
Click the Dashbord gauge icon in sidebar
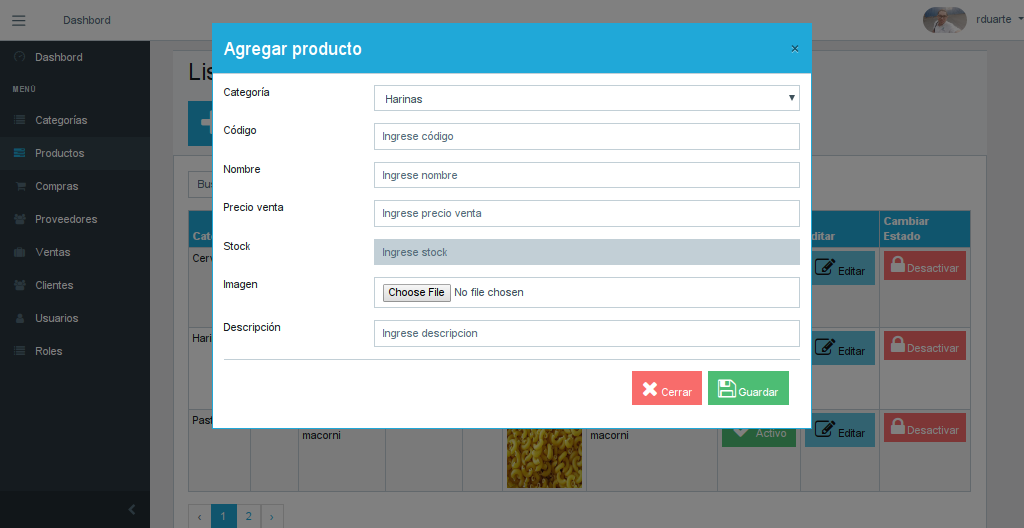20,57
